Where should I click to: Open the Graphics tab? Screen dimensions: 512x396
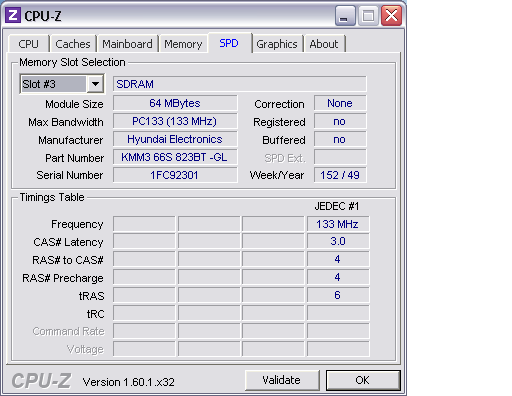pyautogui.click(x=277, y=44)
